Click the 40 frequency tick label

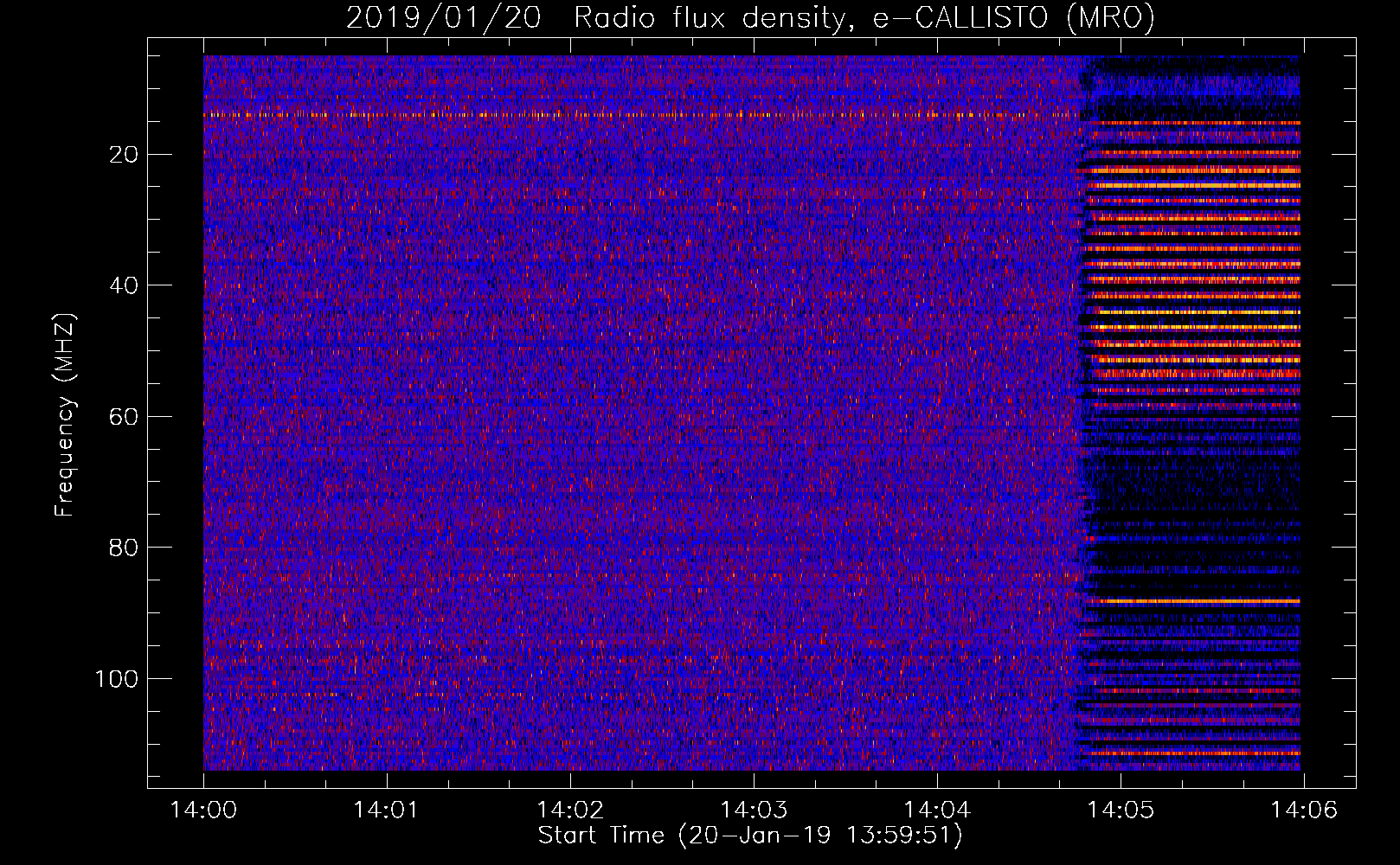point(124,285)
